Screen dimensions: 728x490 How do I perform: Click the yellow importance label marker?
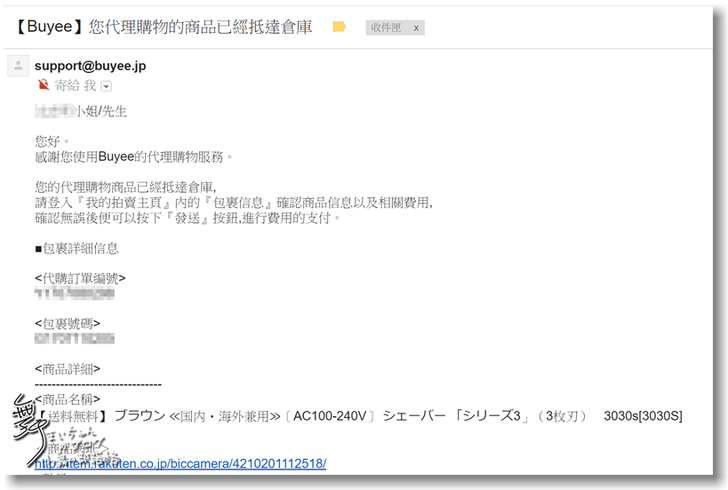pyautogui.click(x=339, y=27)
